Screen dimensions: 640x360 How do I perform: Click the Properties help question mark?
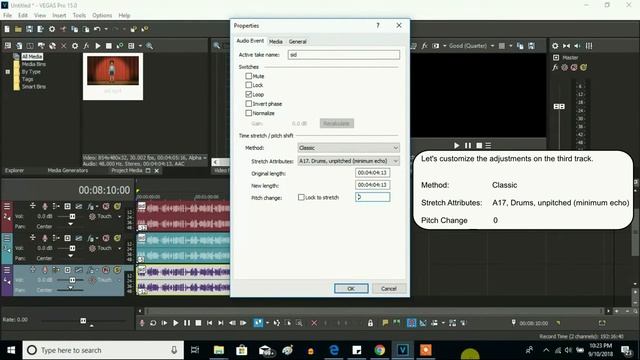pos(378,25)
